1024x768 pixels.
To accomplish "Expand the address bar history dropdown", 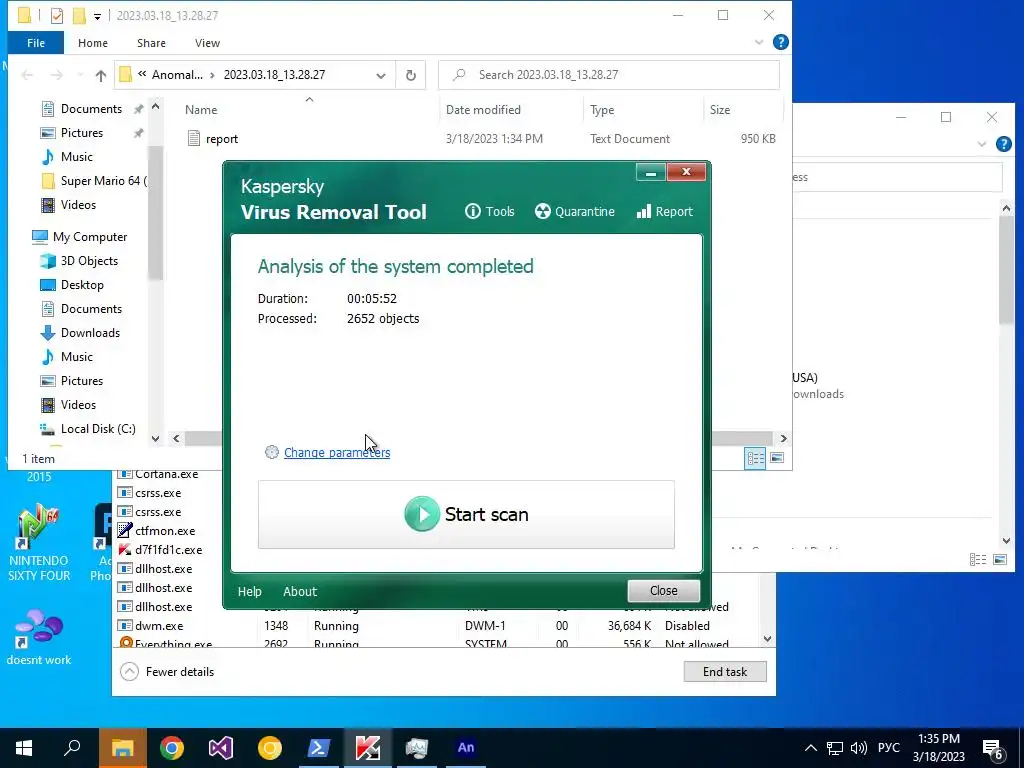I will coord(381,76).
